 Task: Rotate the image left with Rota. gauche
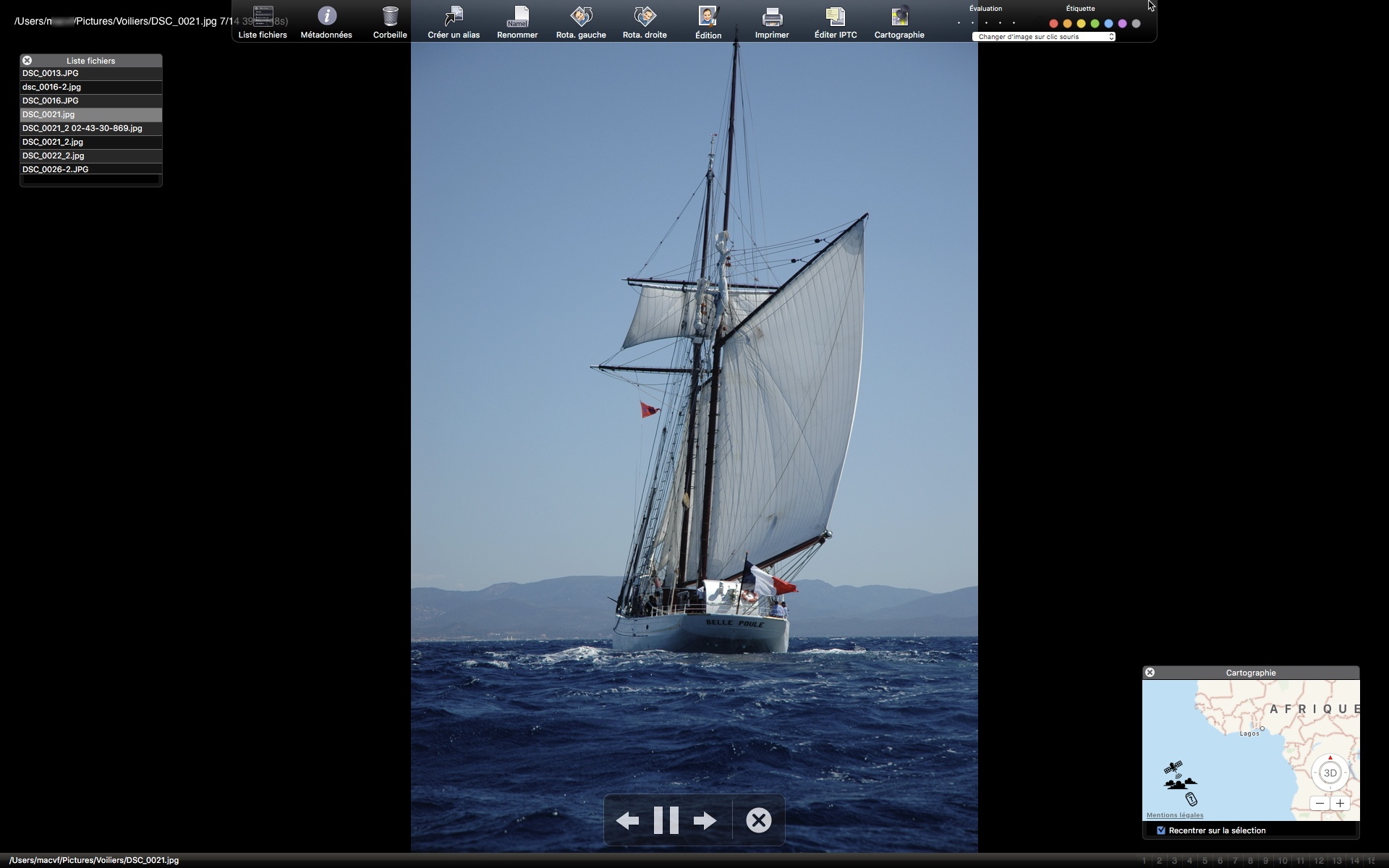[x=581, y=16]
